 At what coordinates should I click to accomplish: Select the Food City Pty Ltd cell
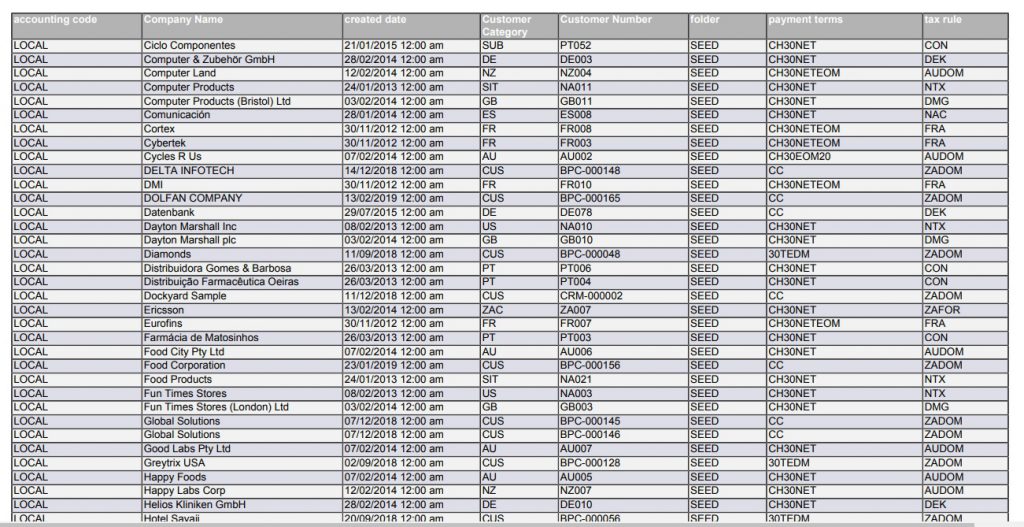242,352
